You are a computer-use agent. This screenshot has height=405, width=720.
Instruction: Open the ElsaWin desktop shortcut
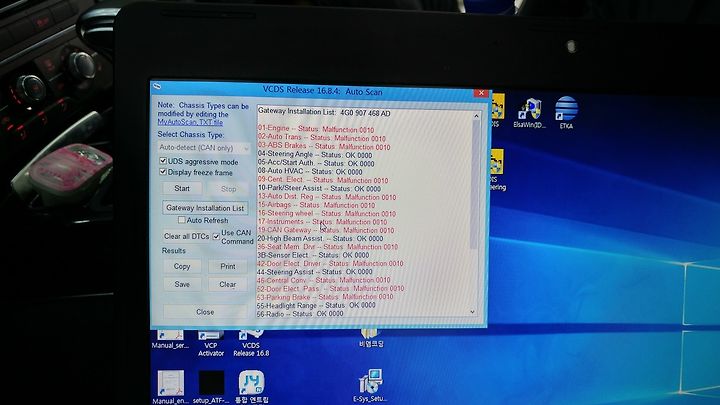[x=530, y=113]
